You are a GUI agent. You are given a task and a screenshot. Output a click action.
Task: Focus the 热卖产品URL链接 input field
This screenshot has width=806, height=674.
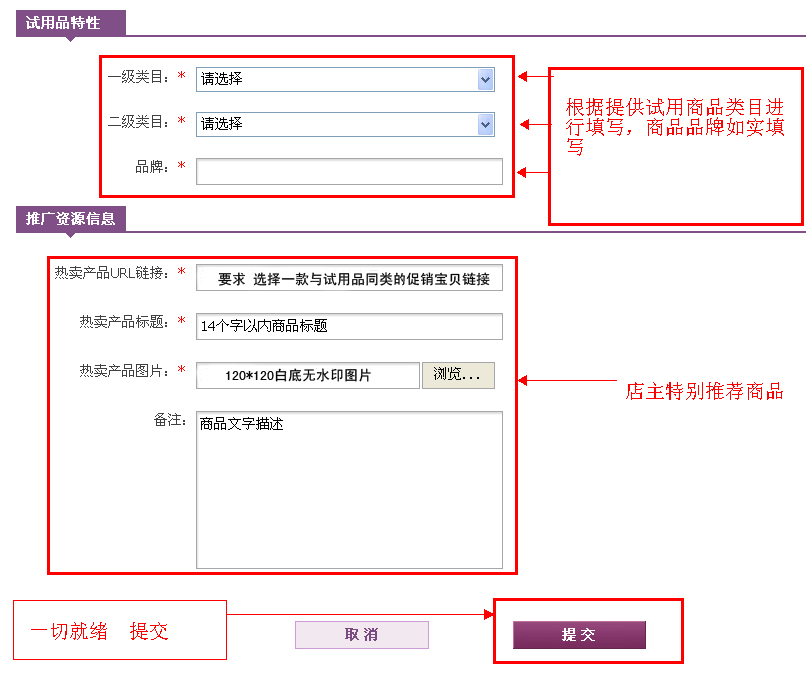point(349,278)
